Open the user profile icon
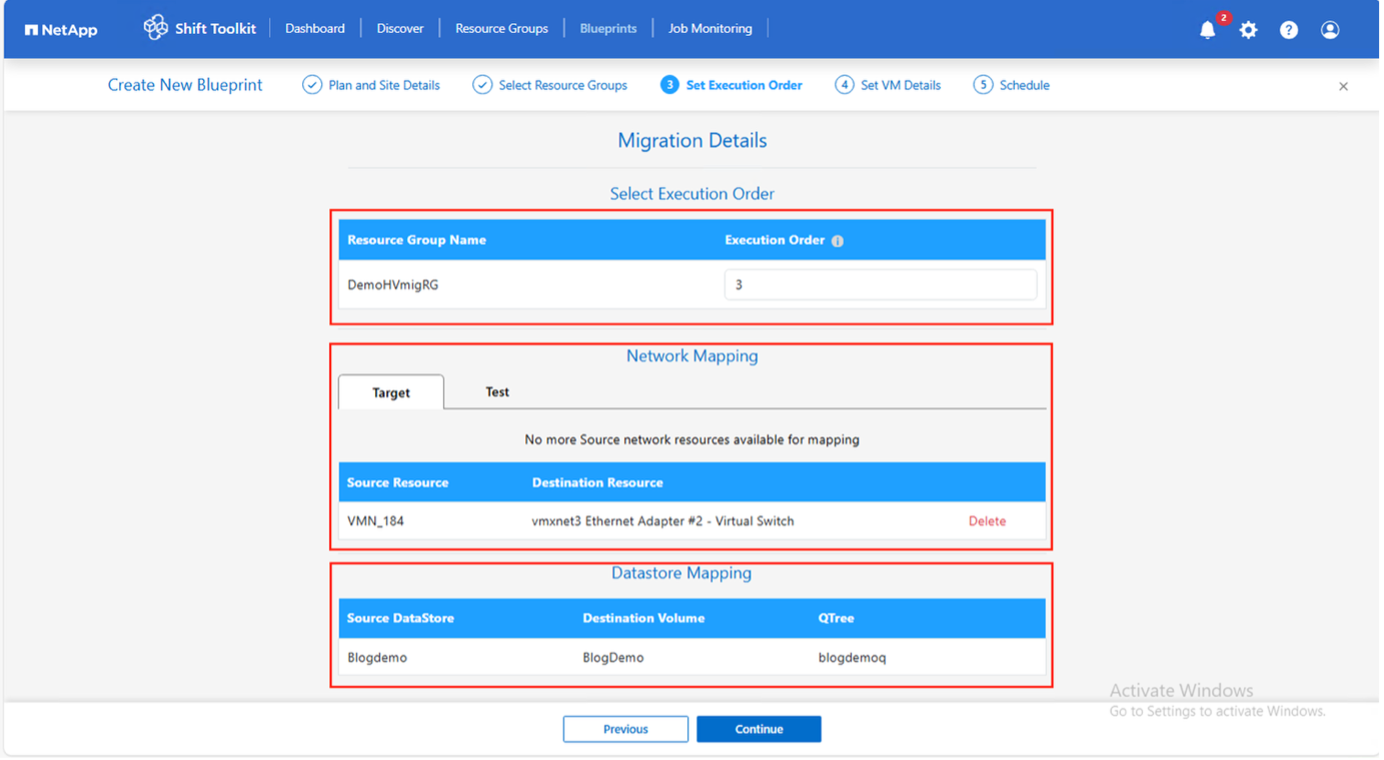The height and width of the screenshot is (760, 1384). click(1330, 30)
